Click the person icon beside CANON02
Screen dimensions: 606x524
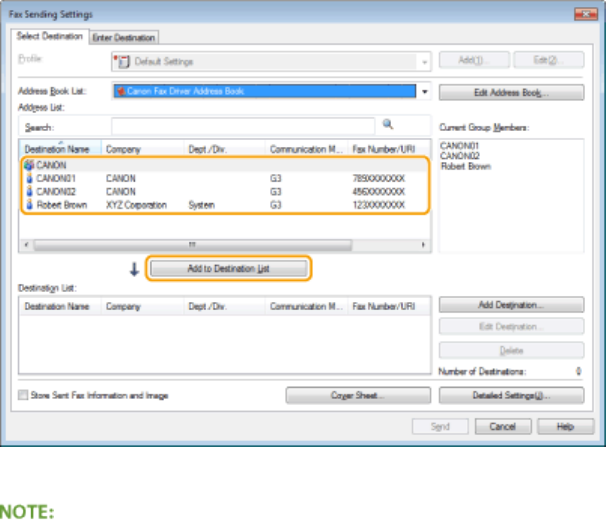[29, 192]
